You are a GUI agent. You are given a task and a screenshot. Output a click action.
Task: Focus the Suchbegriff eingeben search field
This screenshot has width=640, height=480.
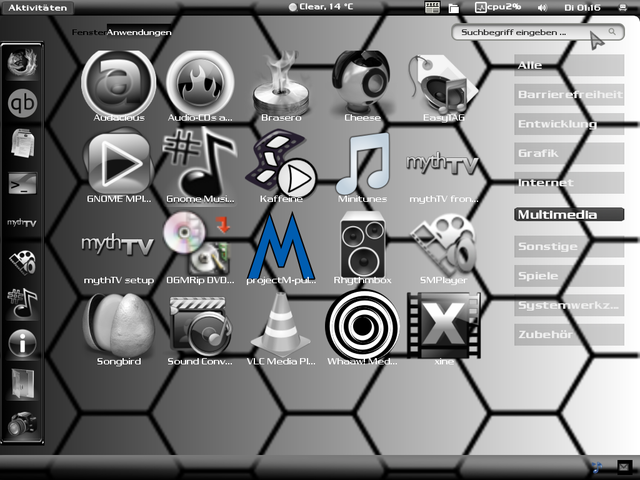point(538,32)
